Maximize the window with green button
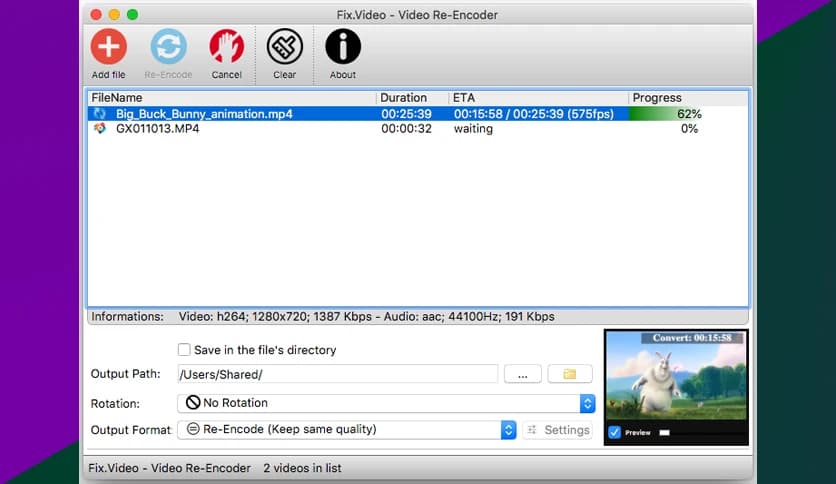The image size is (836, 484). tap(132, 15)
